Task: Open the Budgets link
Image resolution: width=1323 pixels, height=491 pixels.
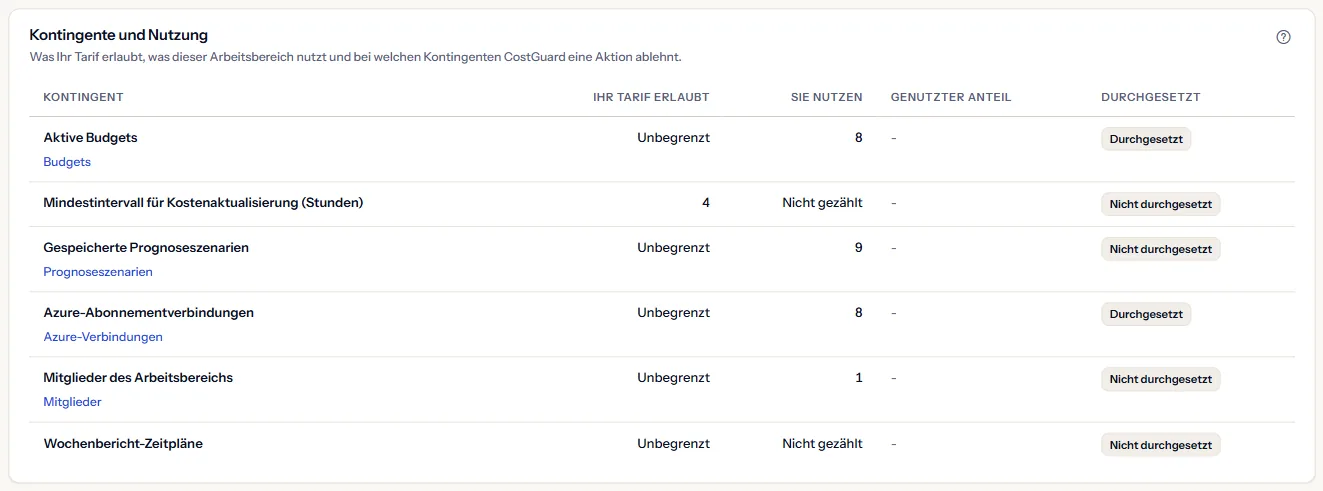Action: (x=67, y=161)
